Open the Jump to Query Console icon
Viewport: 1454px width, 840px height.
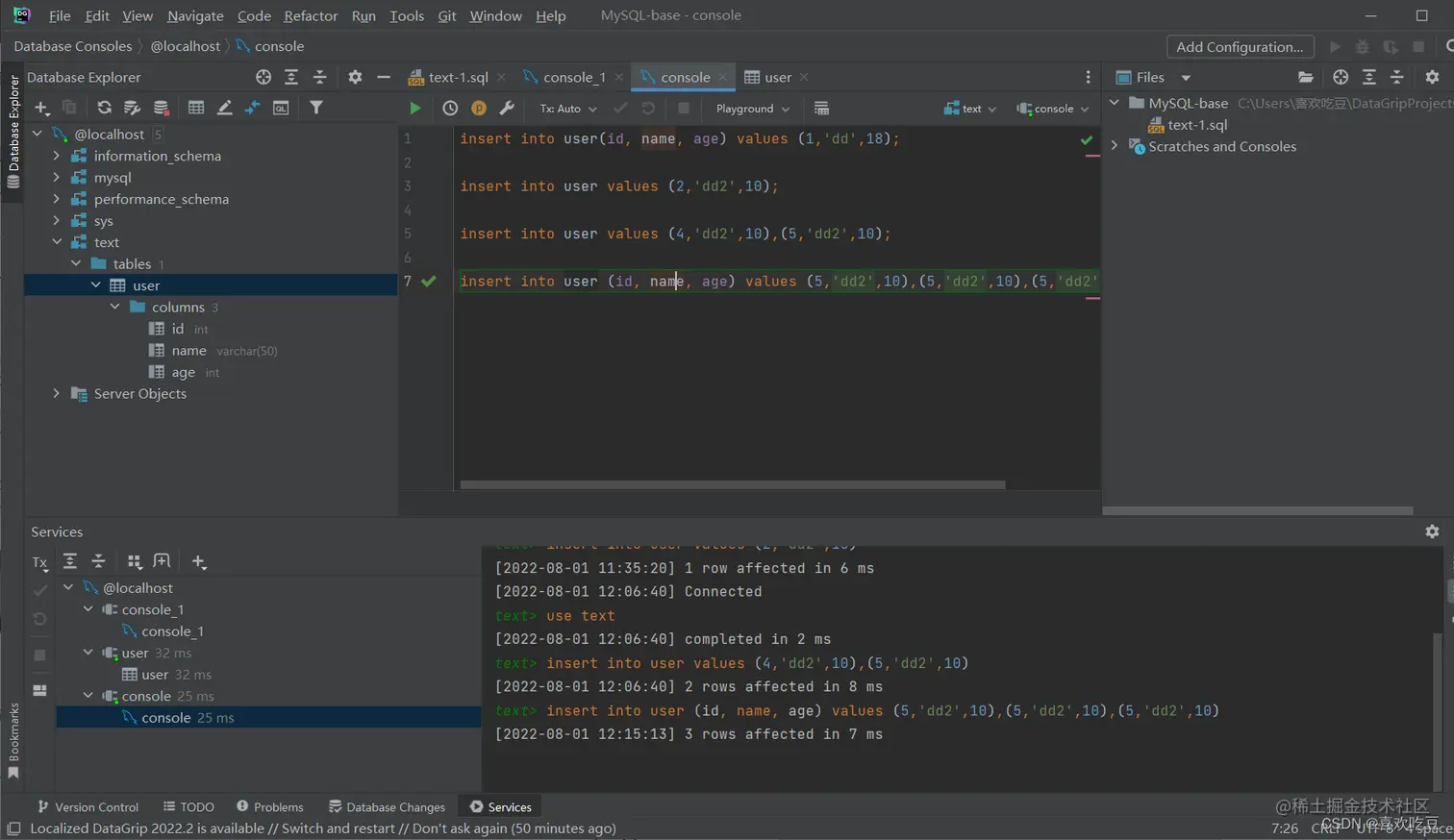tap(281, 108)
